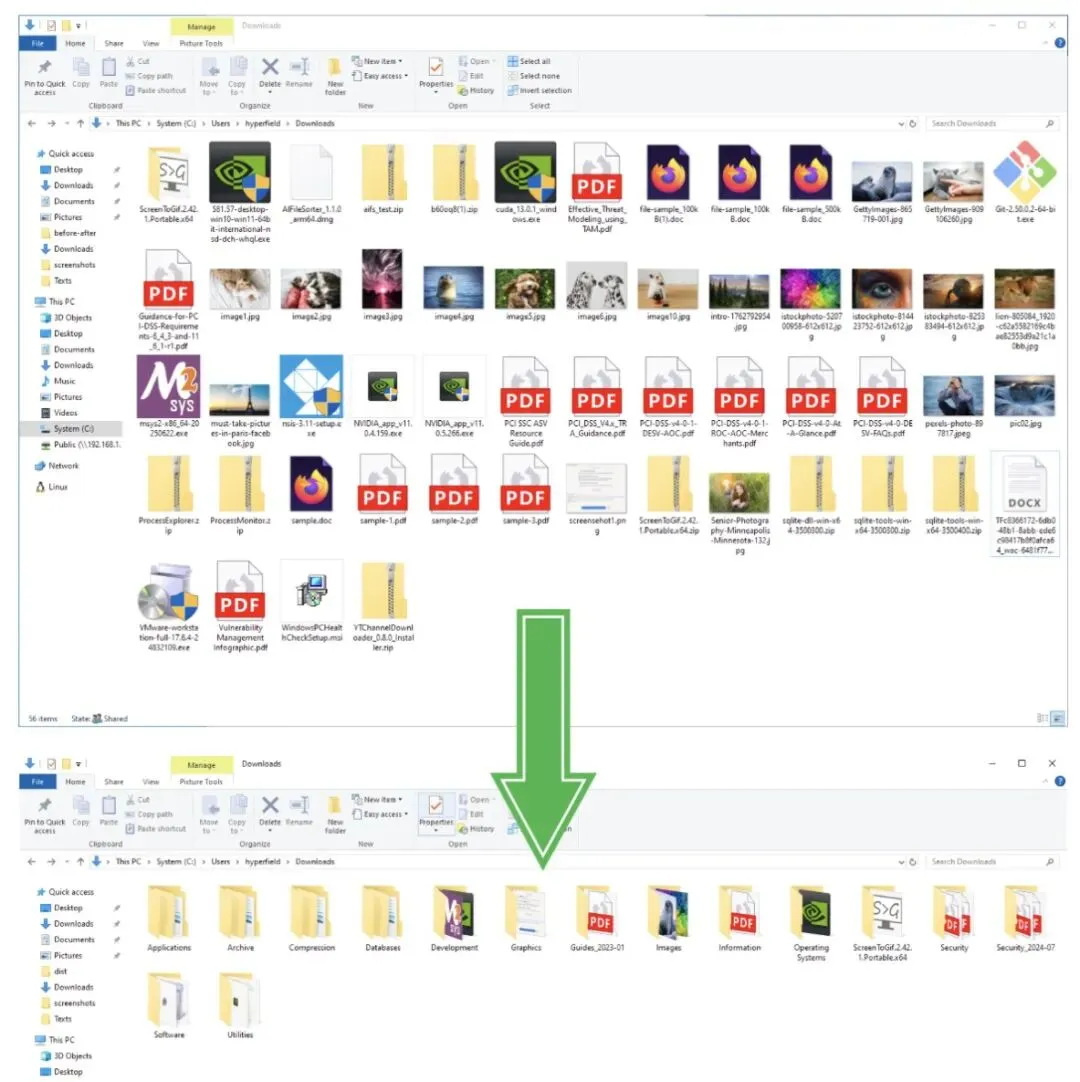
Task: Click hyperfield breadcrumb in top window address bar
Action: click(x=262, y=124)
